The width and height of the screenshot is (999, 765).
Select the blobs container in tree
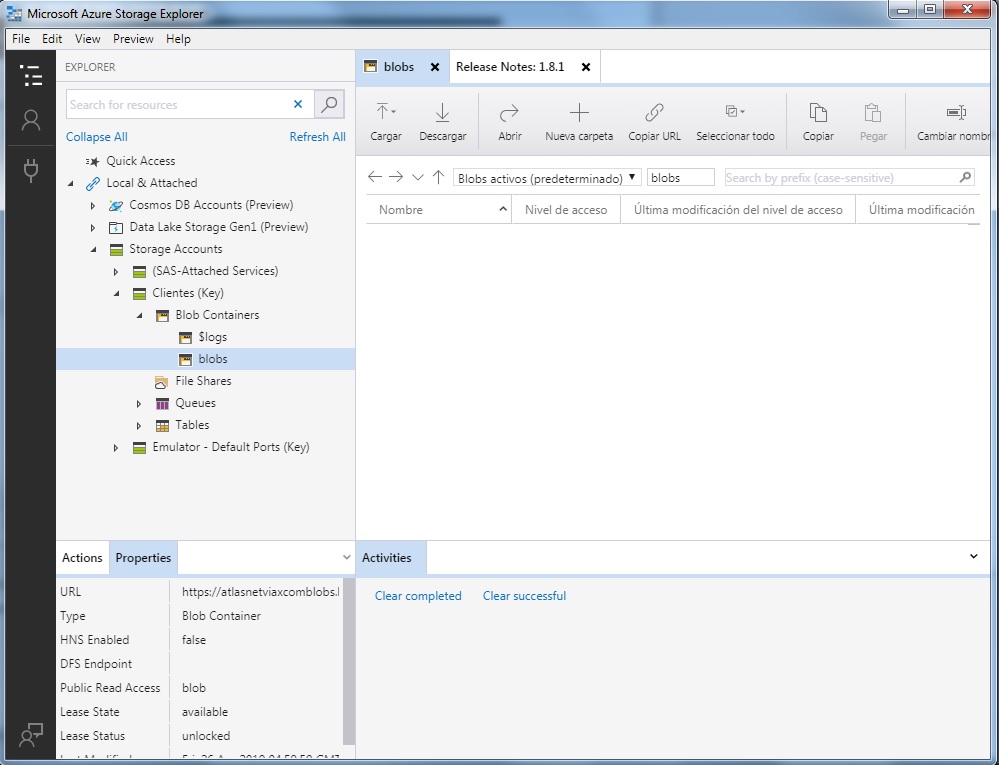point(205,359)
